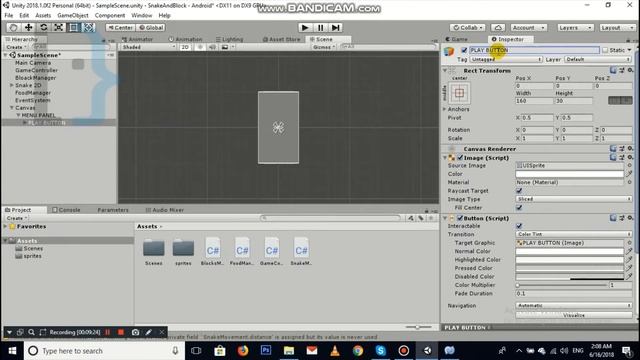Toggle 2D scene view mode
The image size is (640, 360).
[185, 47]
